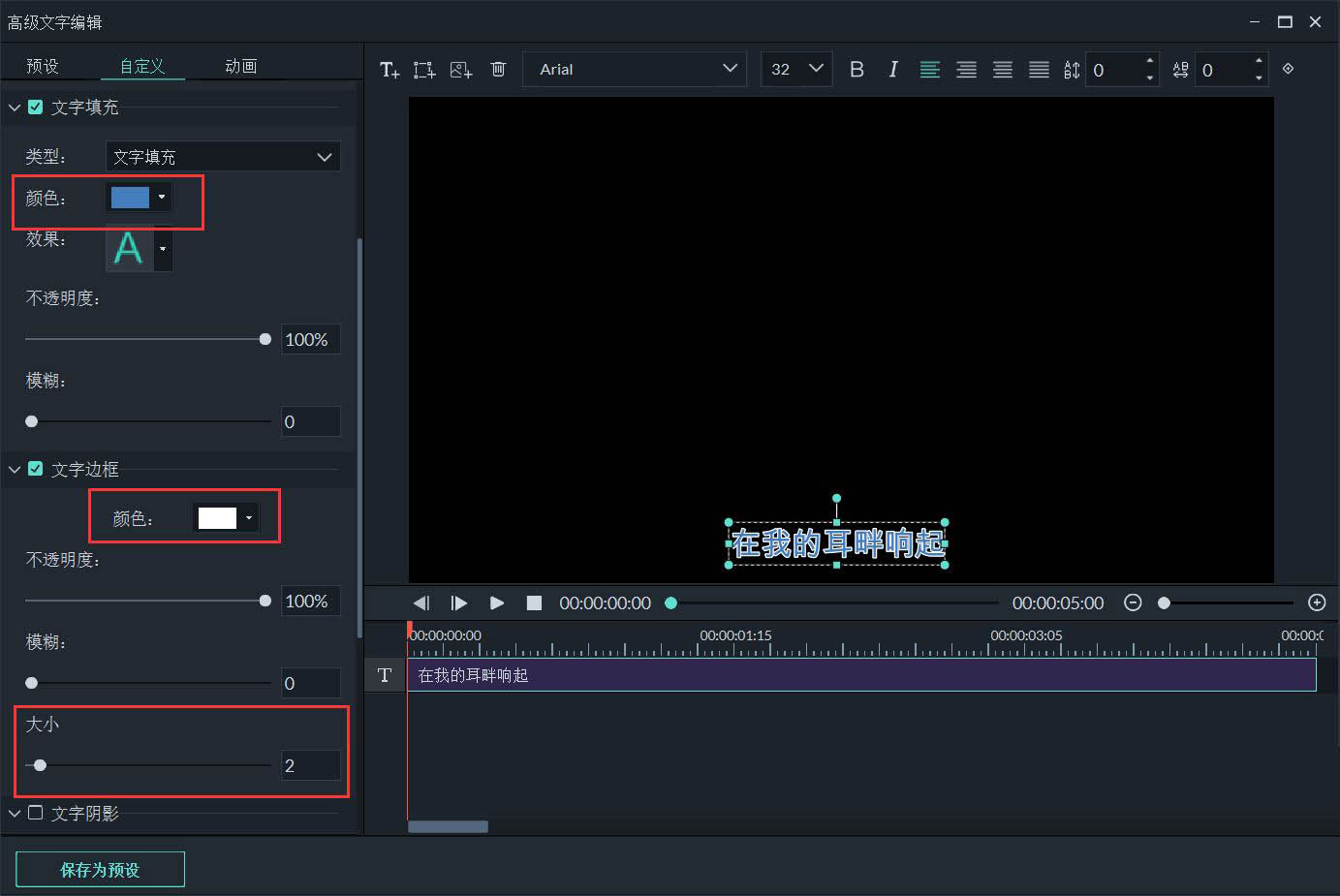This screenshot has width=1340, height=896.
Task: Open the font size 32 dropdown
Action: (796, 69)
